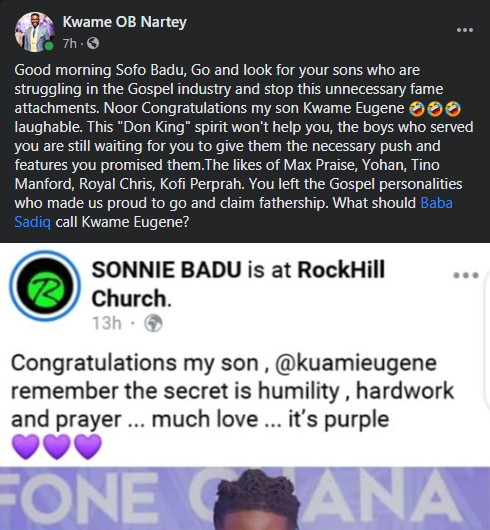Click the white shared post card header
490x530 pixels.
[245, 291]
